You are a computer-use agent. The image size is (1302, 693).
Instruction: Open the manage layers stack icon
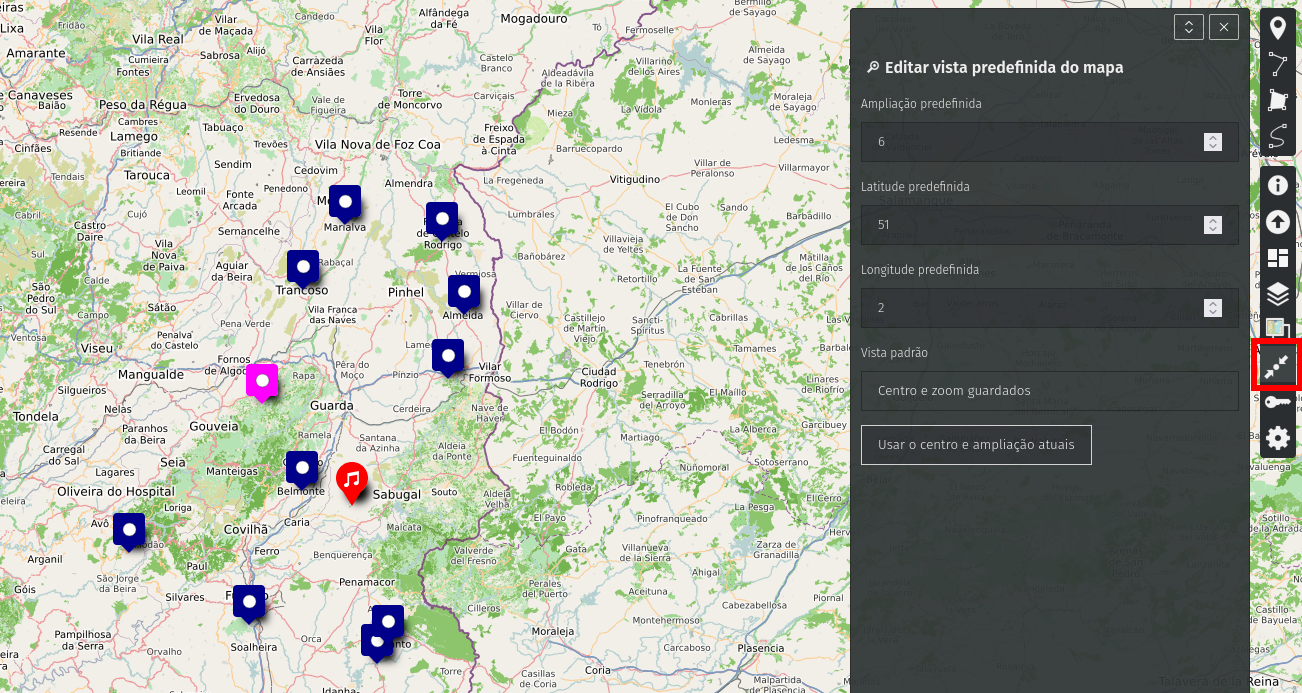pyautogui.click(x=1278, y=294)
